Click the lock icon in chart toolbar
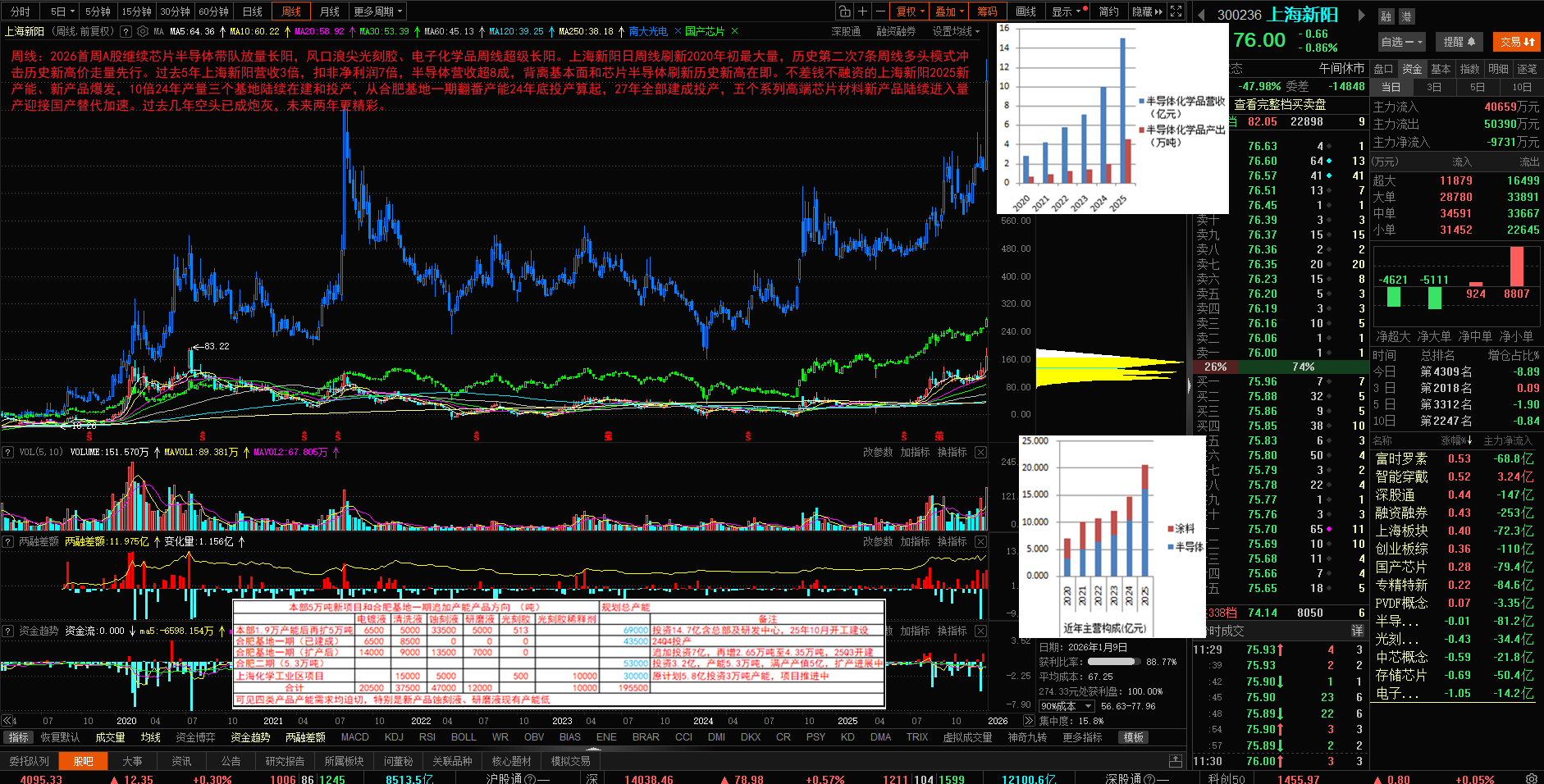The height and width of the screenshot is (784, 1544). (844, 11)
